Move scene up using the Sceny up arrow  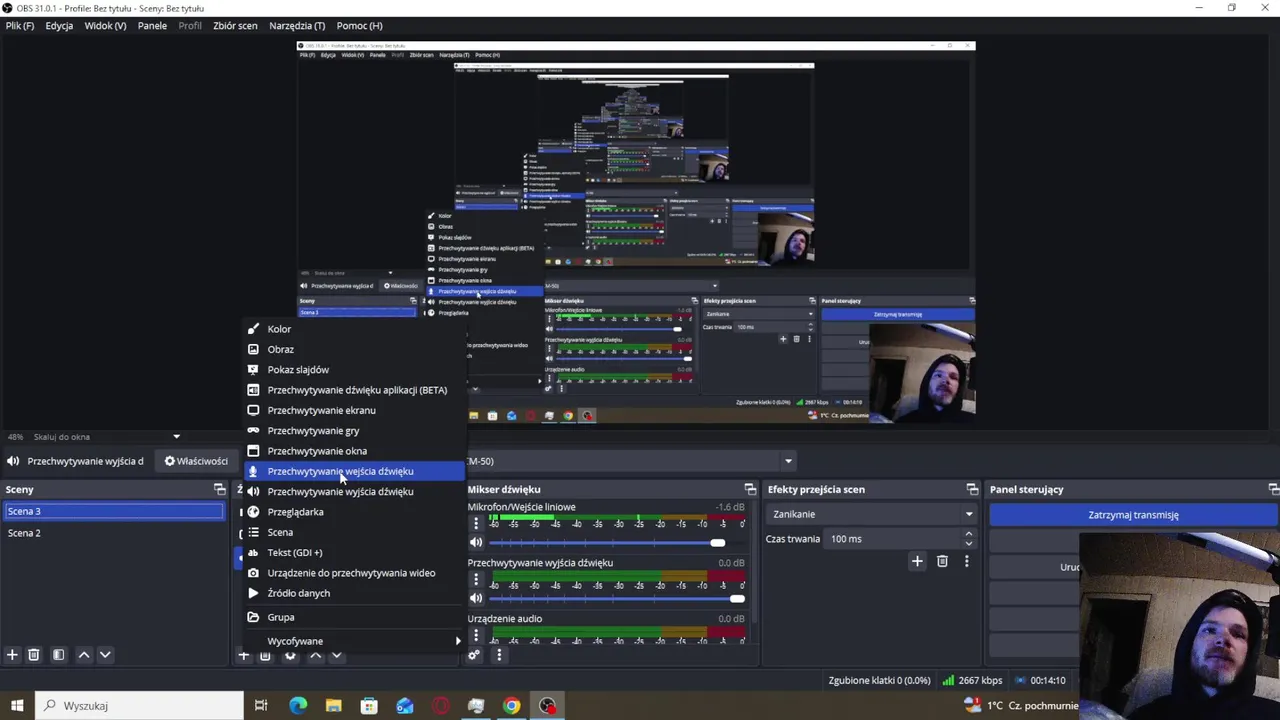pos(84,655)
